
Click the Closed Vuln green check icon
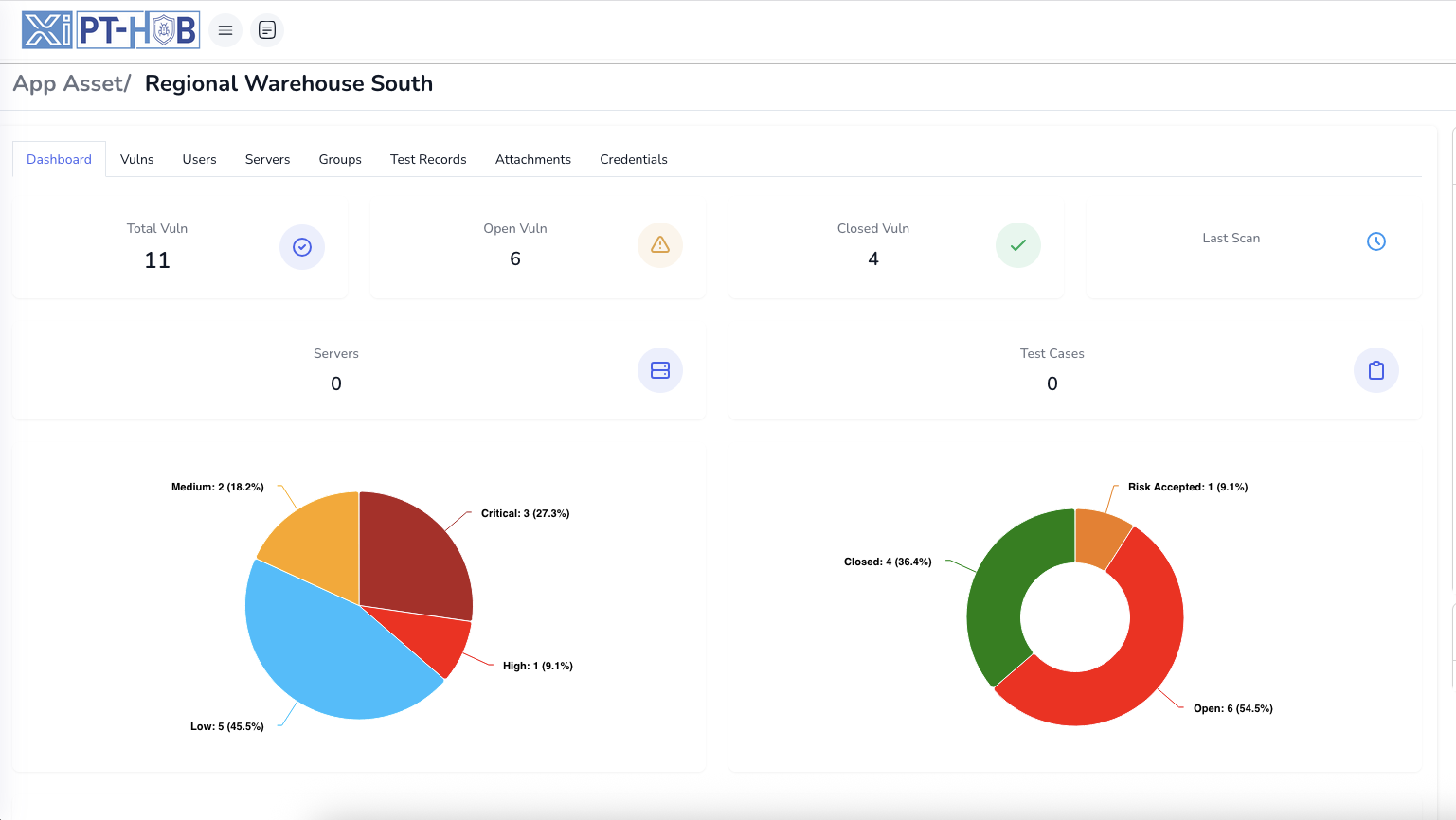1018,245
